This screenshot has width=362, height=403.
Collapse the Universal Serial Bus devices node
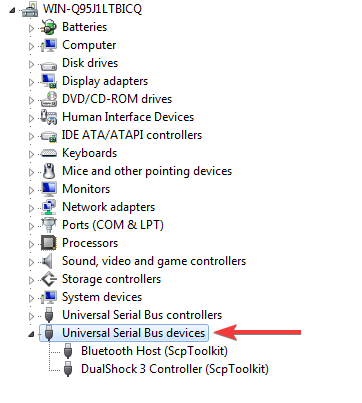point(31,334)
